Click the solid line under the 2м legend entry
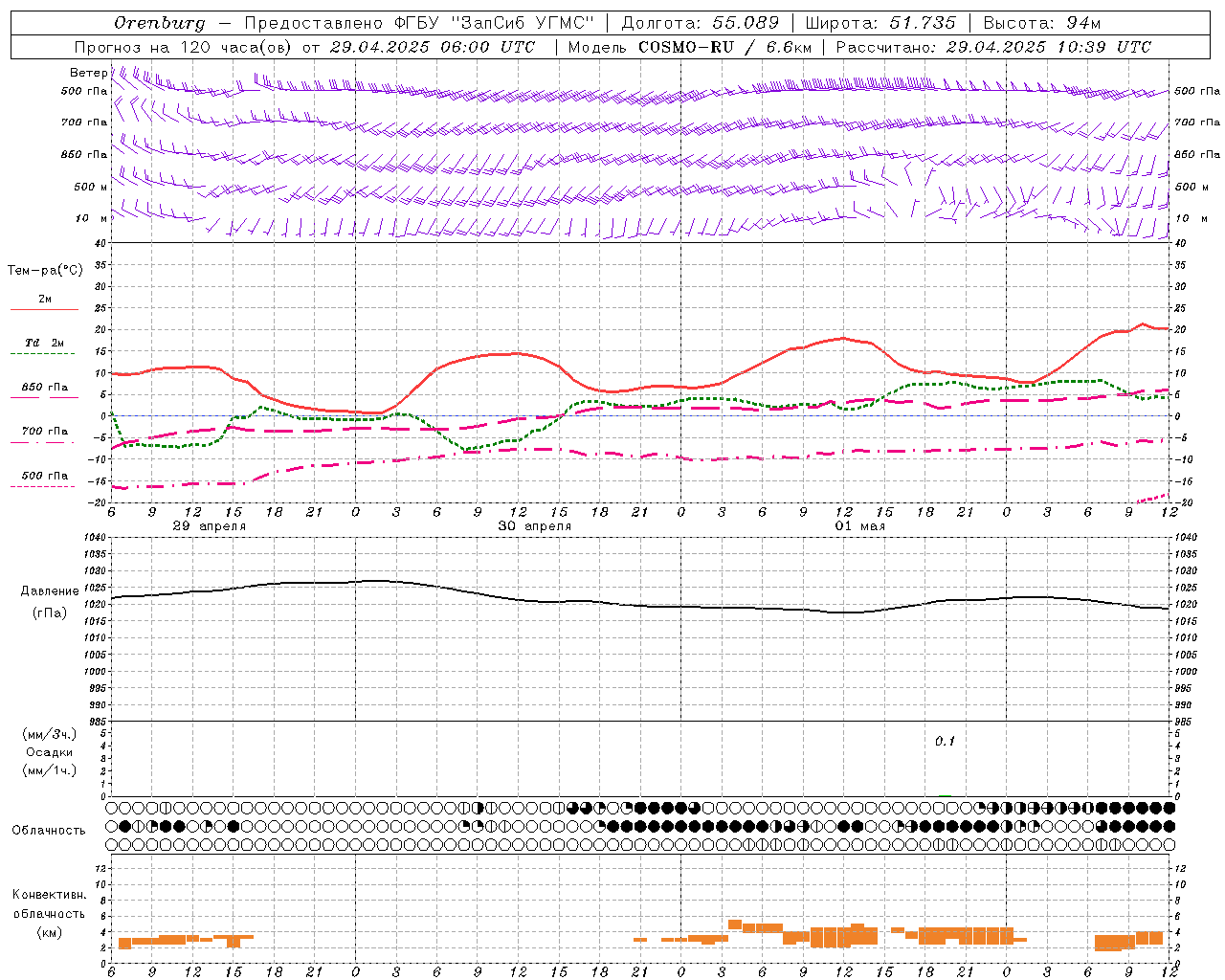Viewport: 1225px width, 980px height. click(x=44, y=309)
